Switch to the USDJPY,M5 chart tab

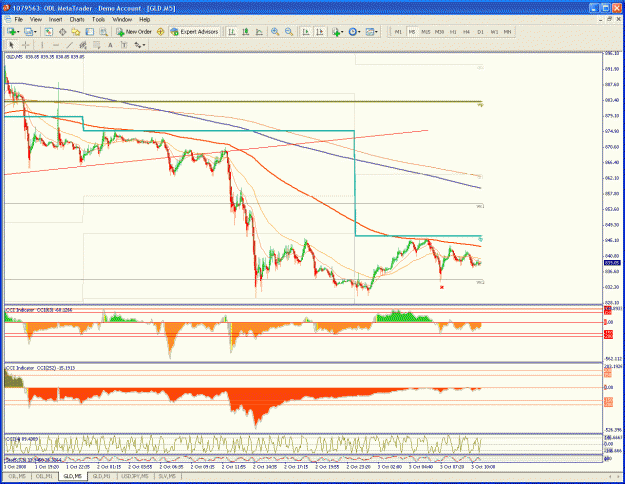click(135, 476)
